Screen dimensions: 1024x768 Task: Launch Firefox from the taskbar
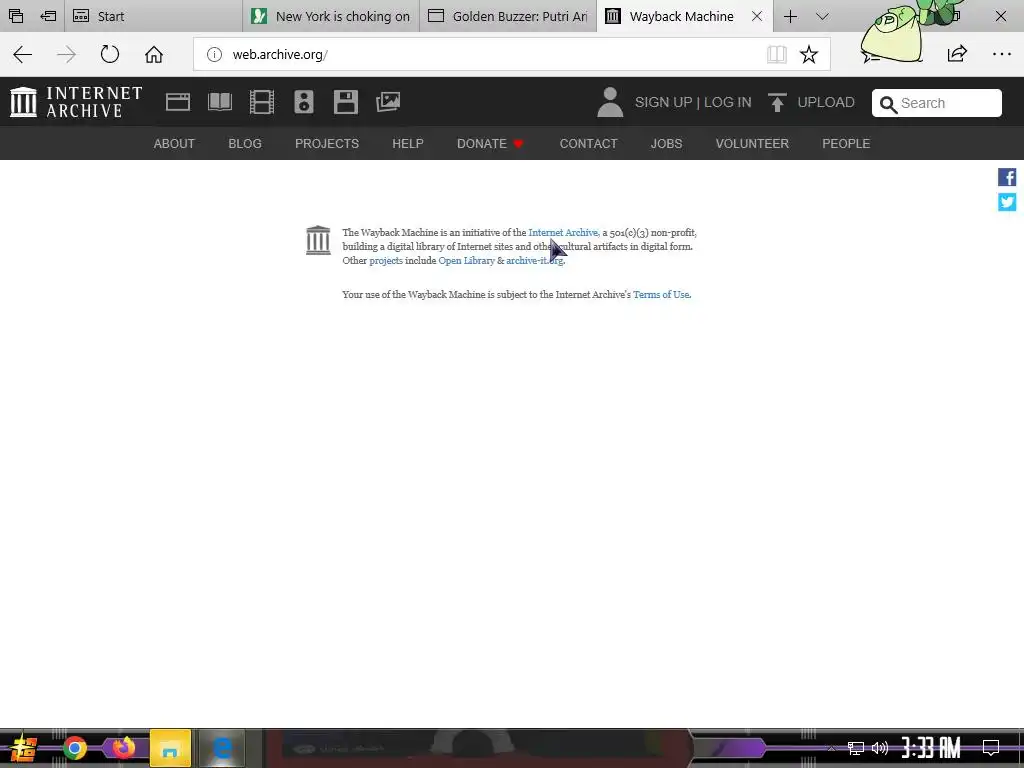click(123, 747)
